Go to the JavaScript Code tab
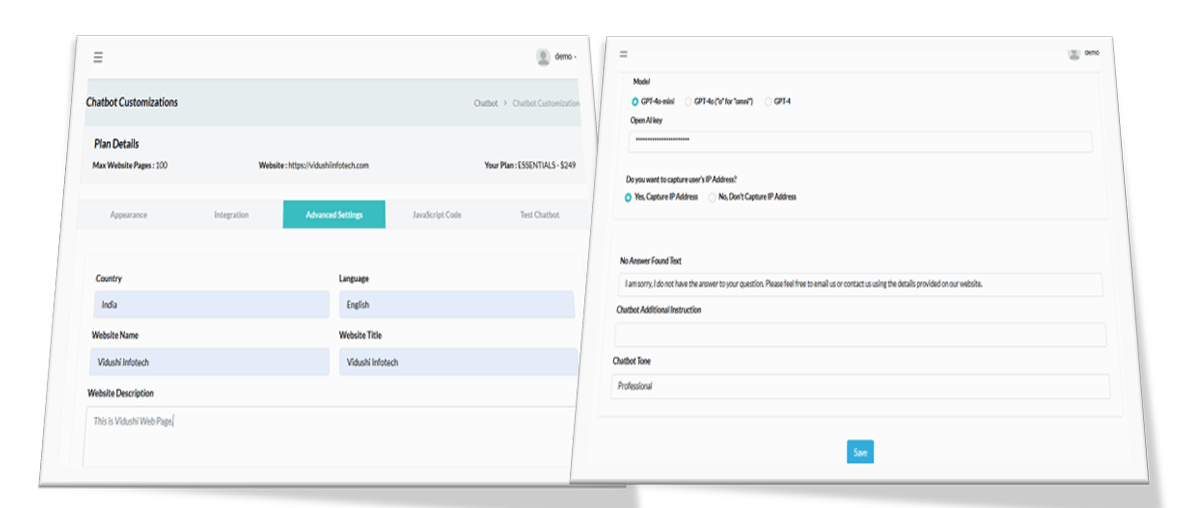The width and height of the screenshot is (1199, 508). tap(437, 215)
